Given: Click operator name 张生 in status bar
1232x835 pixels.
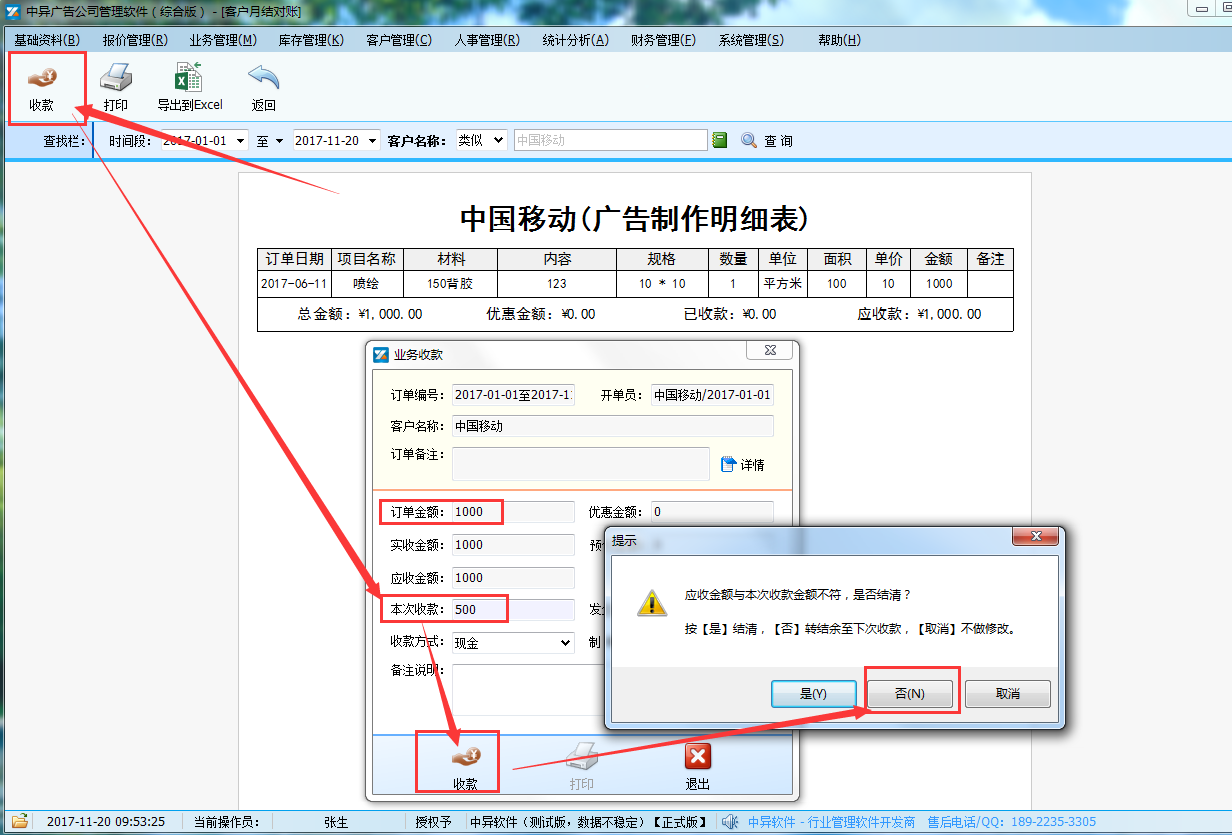Looking at the screenshot, I should coord(336,822).
